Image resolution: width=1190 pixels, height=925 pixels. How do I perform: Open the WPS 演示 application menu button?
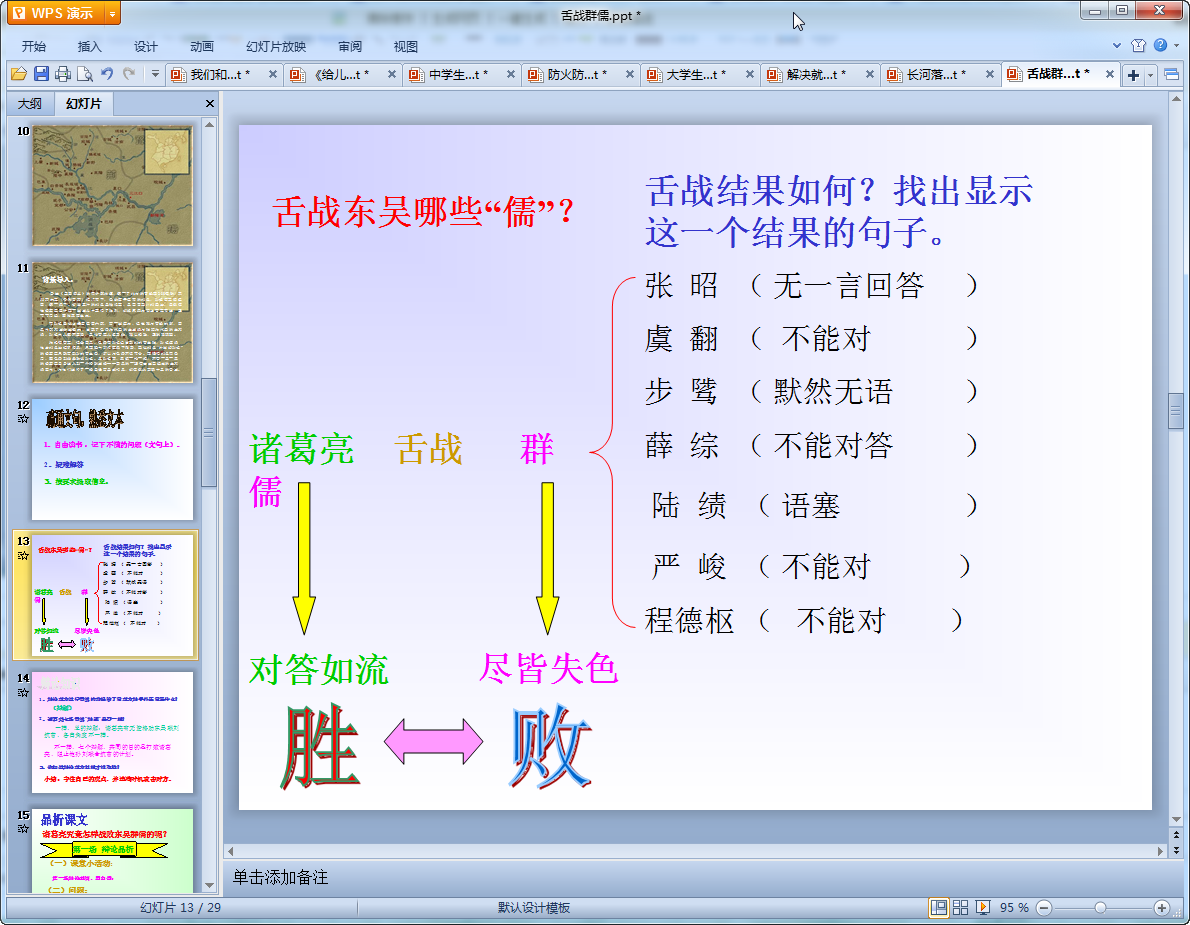[55, 13]
